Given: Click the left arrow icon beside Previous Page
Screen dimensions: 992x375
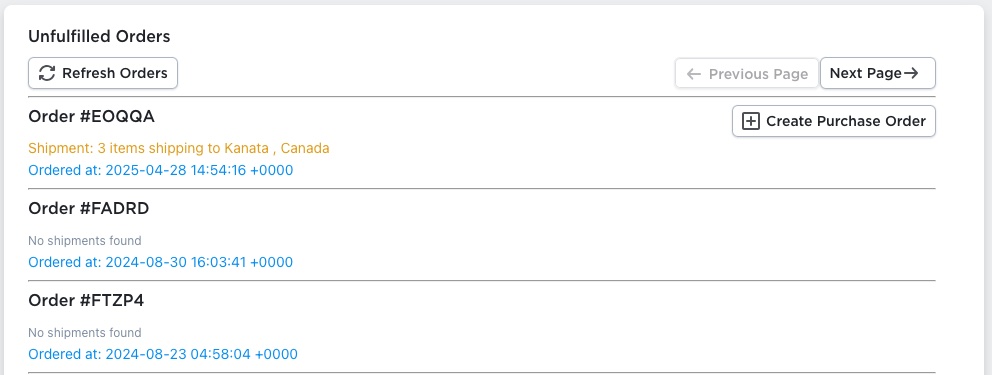Looking at the screenshot, I should [694, 74].
